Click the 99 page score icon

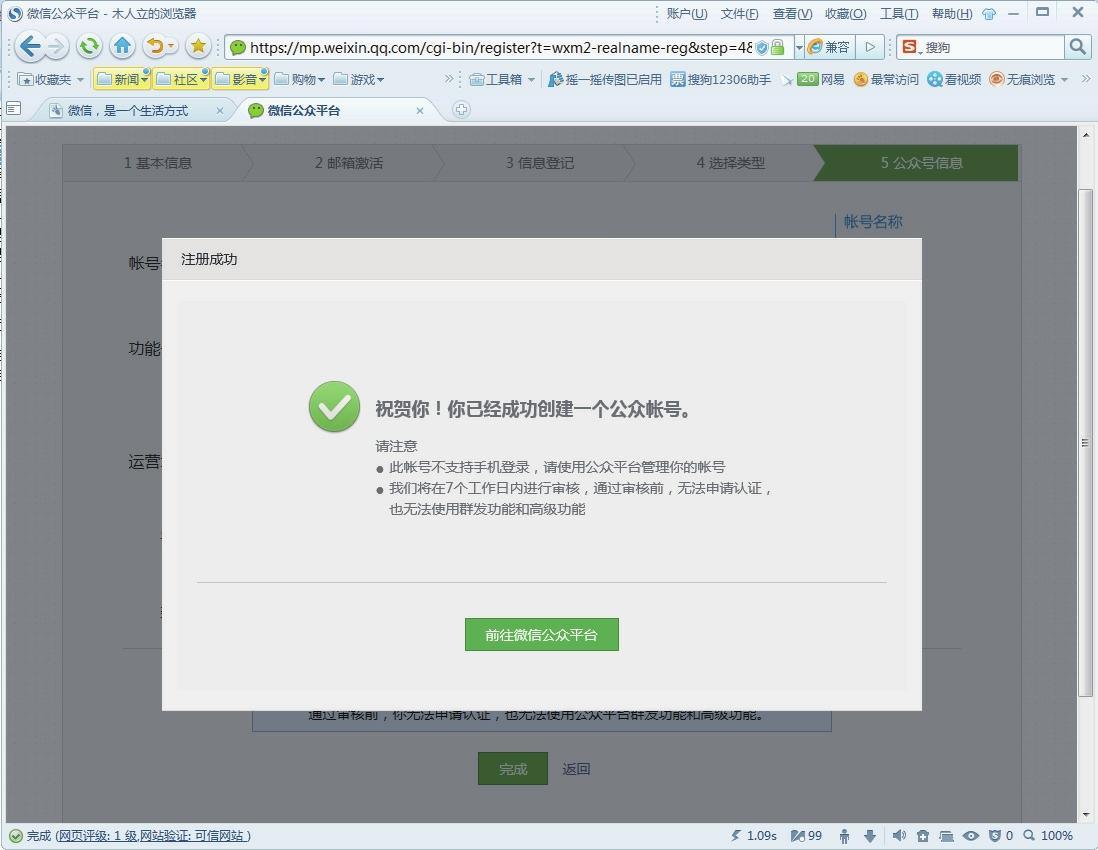coord(806,835)
